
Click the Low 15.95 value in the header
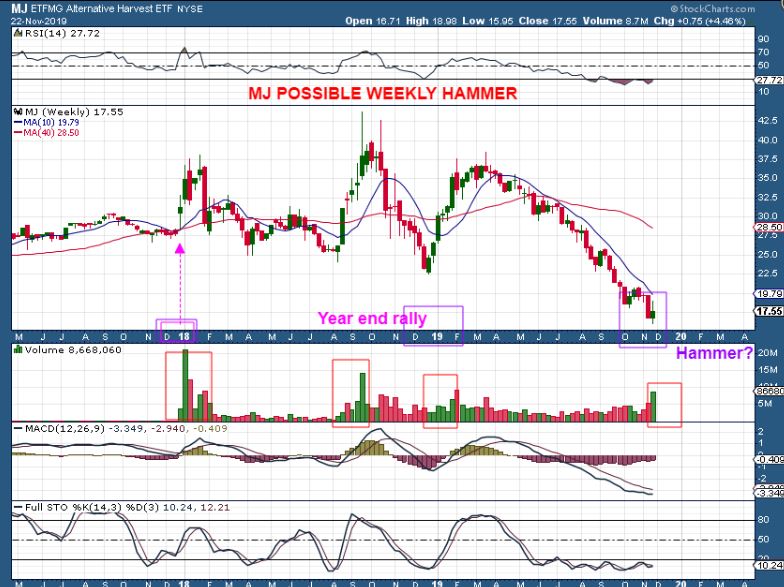click(x=489, y=21)
